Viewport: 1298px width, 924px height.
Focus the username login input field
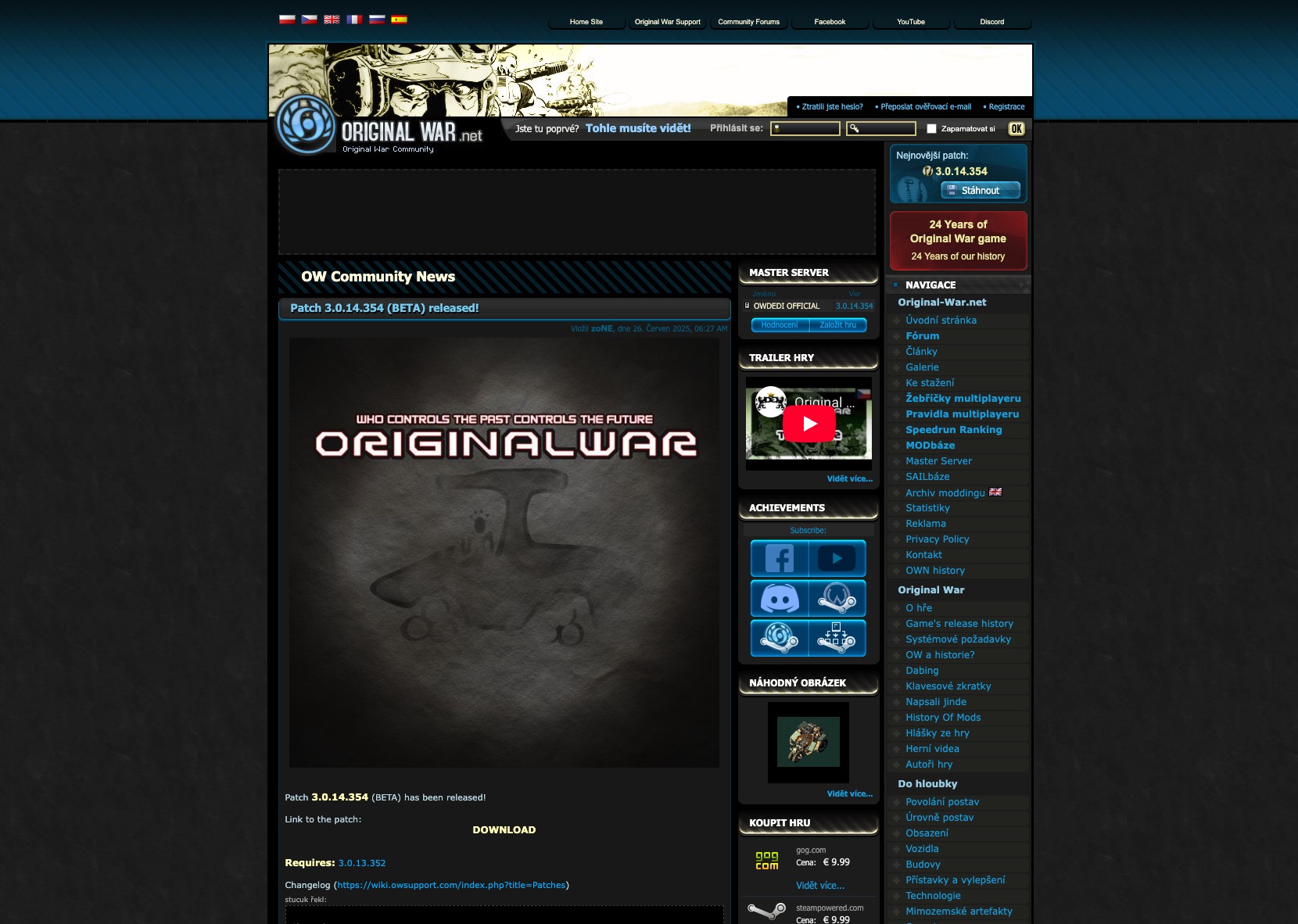[x=805, y=129]
